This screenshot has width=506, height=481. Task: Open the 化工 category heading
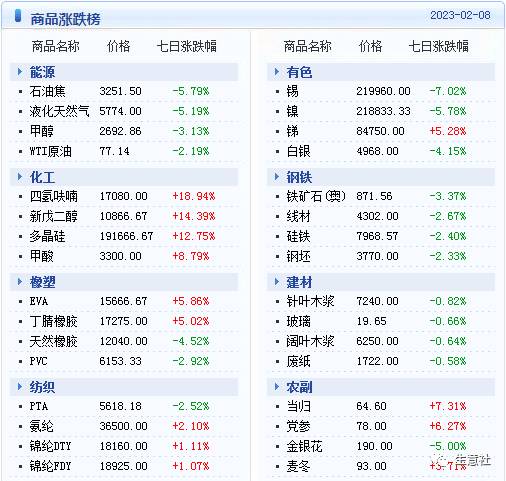coord(42,177)
